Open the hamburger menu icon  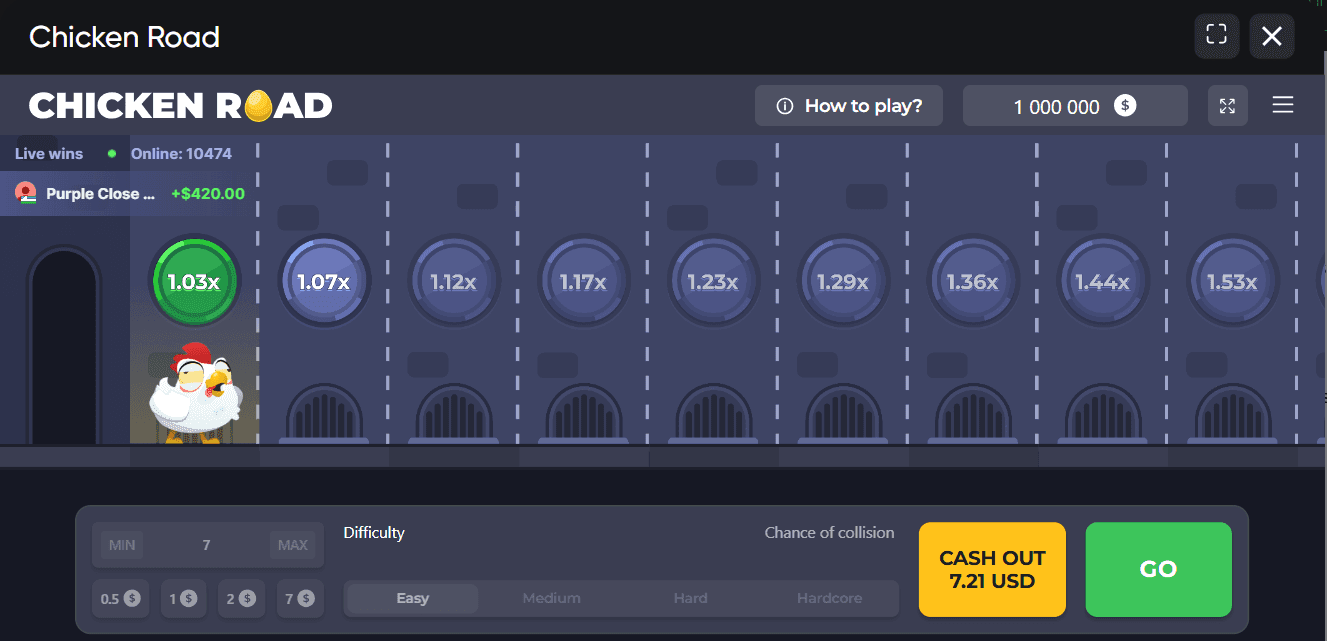pyautogui.click(x=1283, y=105)
